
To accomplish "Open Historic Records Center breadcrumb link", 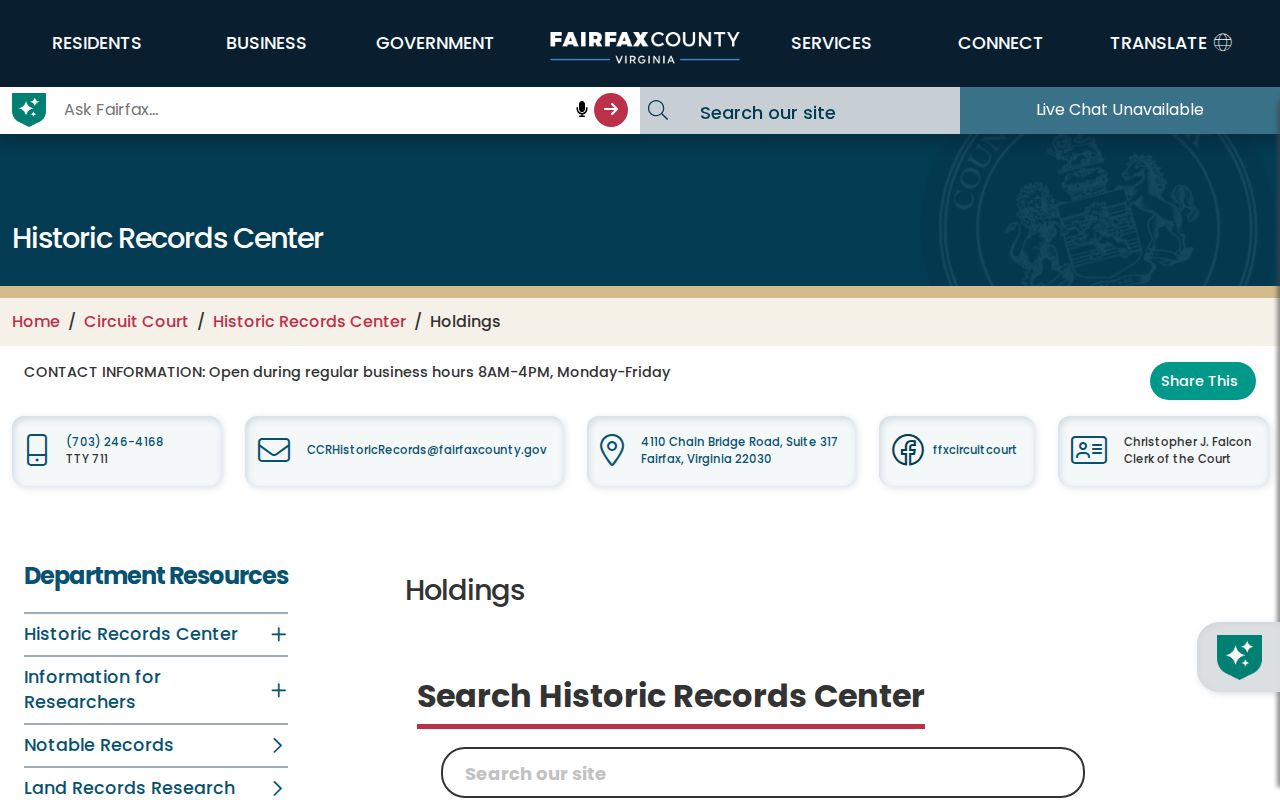I will point(309,321).
